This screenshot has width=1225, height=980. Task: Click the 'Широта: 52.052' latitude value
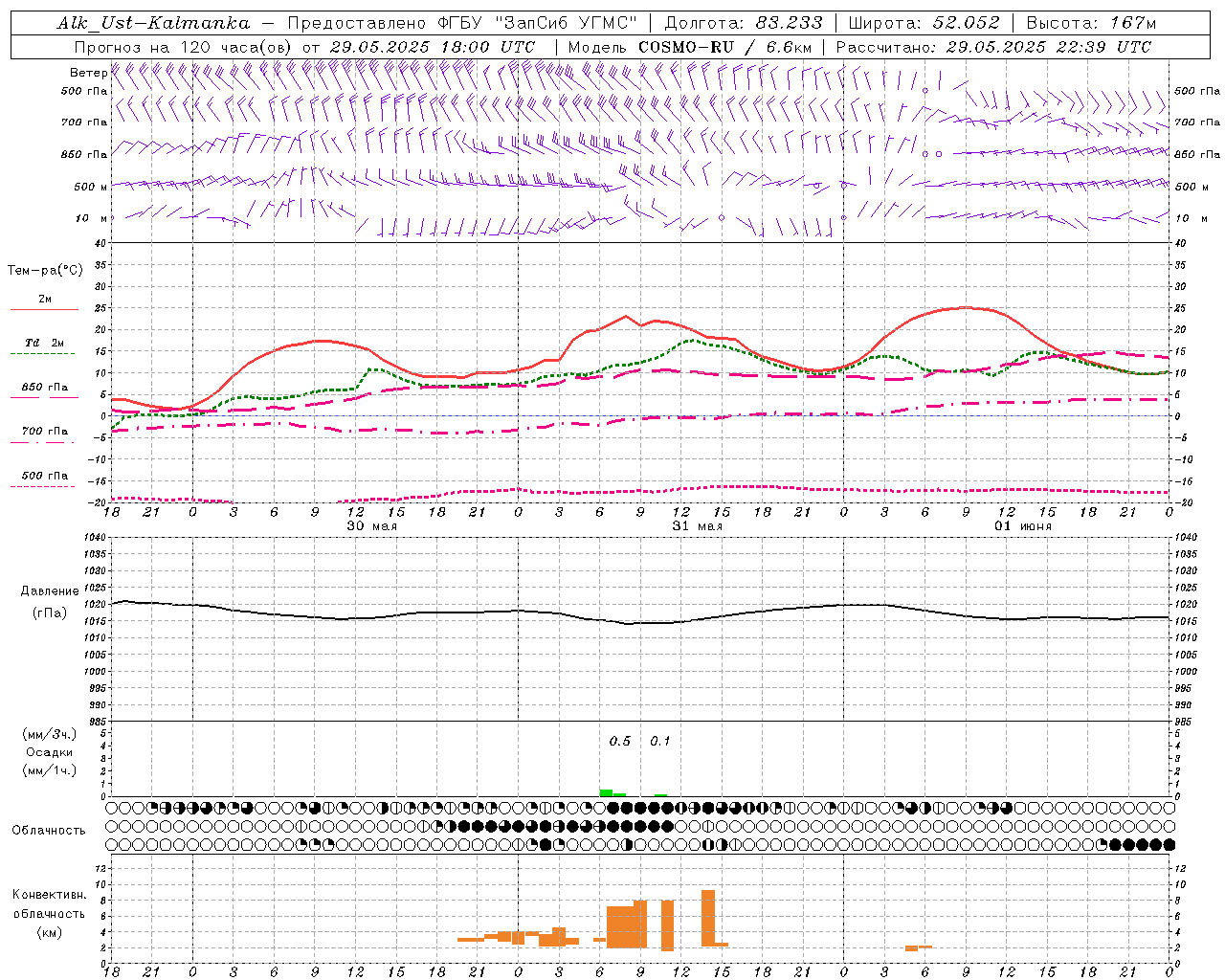(x=924, y=23)
